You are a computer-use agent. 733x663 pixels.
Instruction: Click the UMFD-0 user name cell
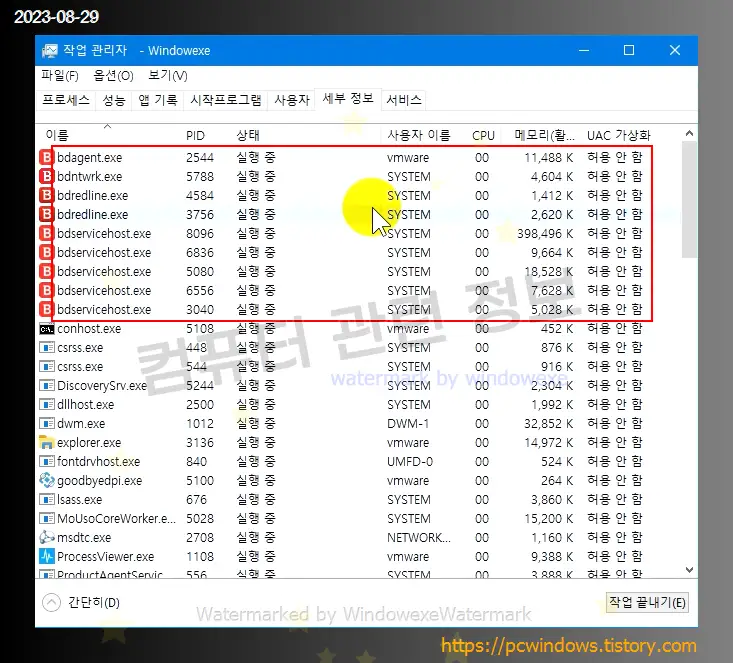coord(410,461)
